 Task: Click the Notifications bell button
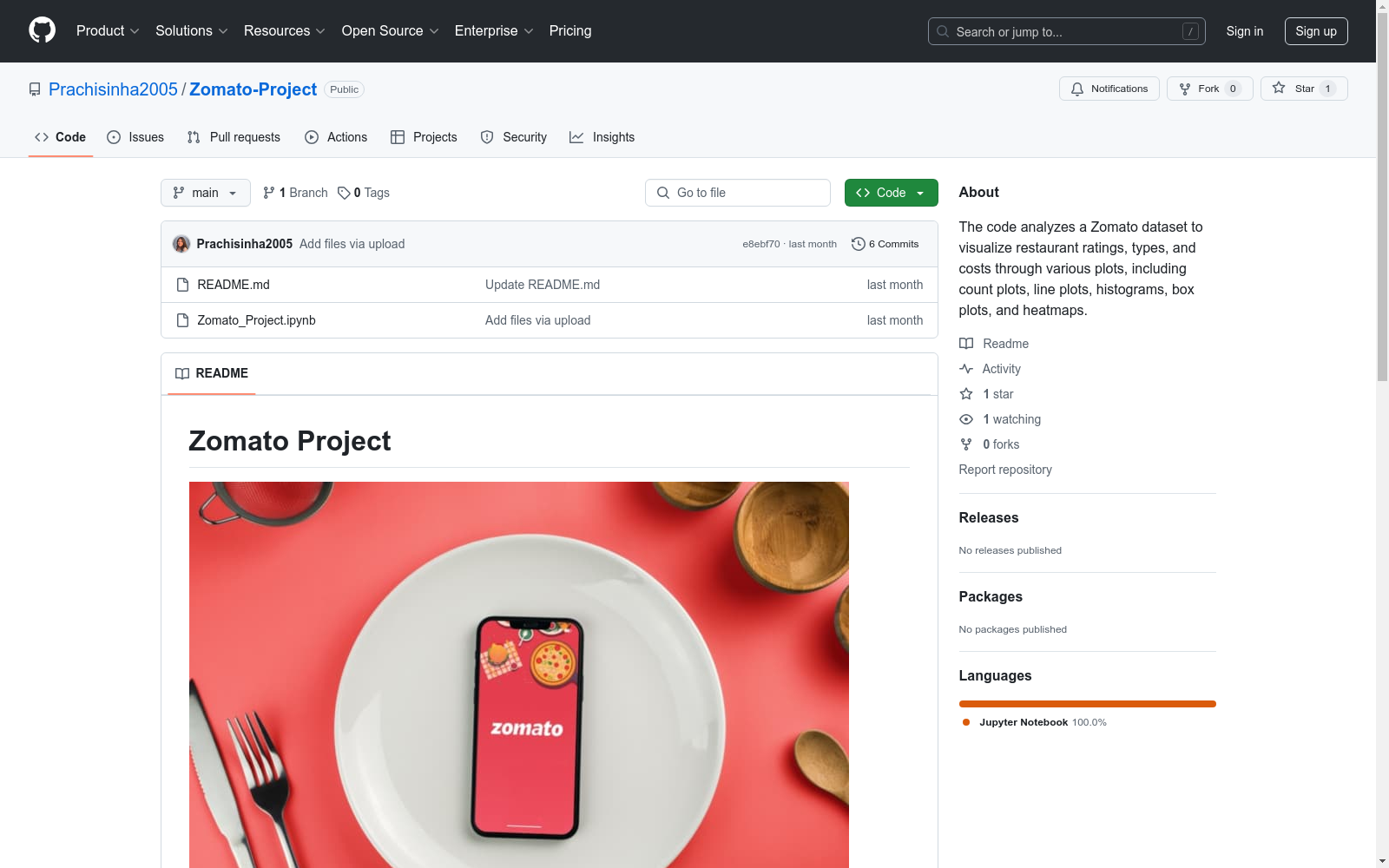[x=1109, y=89]
